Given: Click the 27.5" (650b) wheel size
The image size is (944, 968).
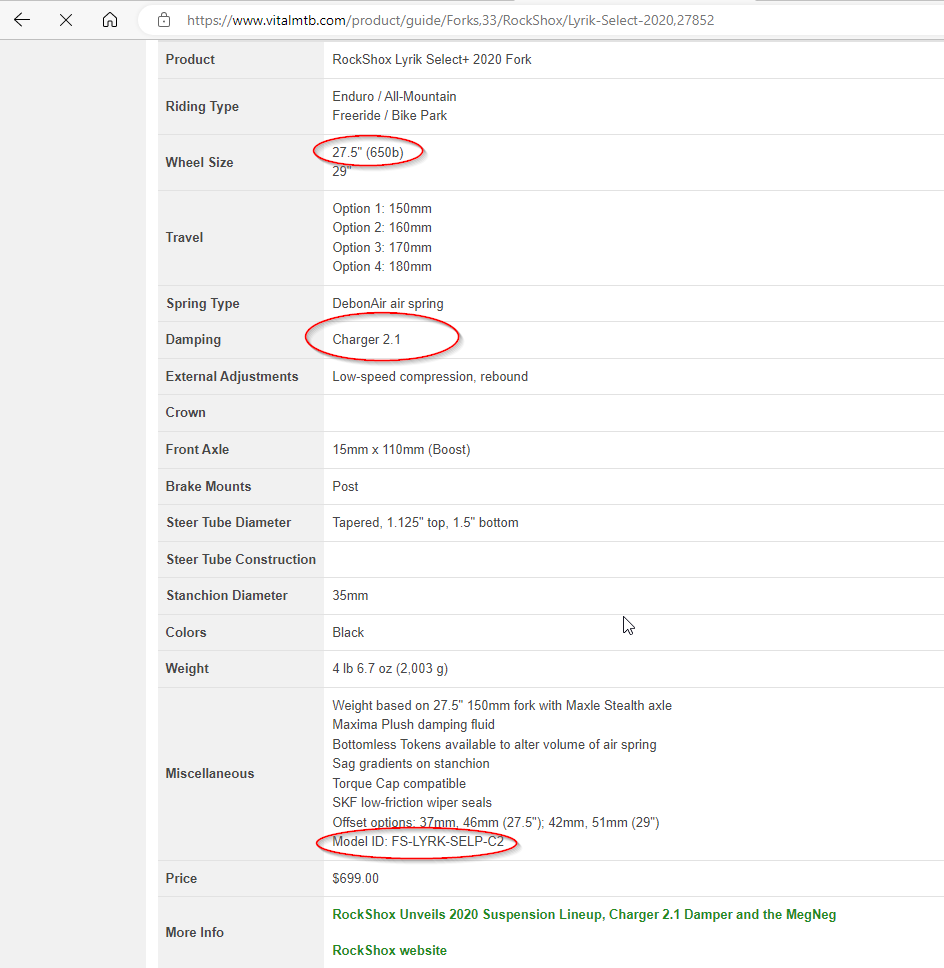Looking at the screenshot, I should (368, 152).
